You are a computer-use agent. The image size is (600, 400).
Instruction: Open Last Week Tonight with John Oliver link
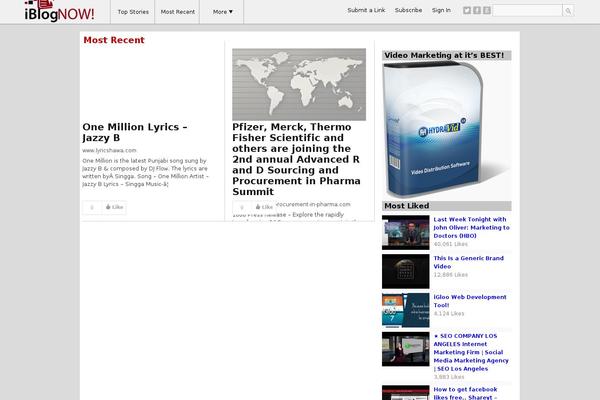471,227
